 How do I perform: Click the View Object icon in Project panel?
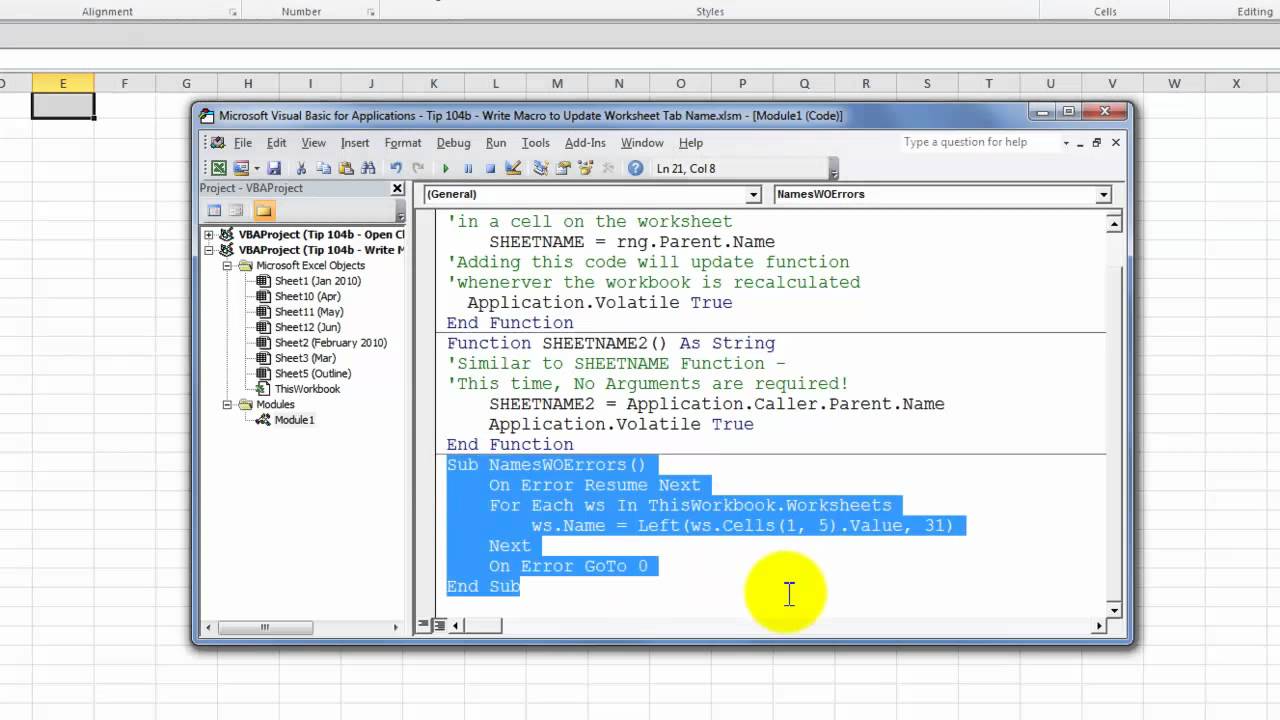(236, 210)
